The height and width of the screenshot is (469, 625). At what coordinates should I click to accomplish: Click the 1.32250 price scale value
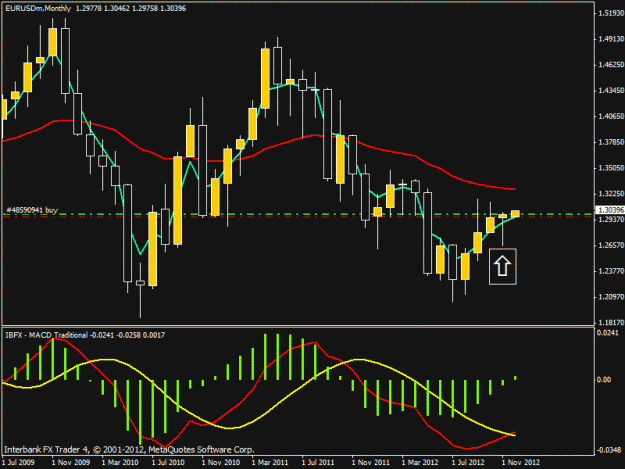(611, 194)
